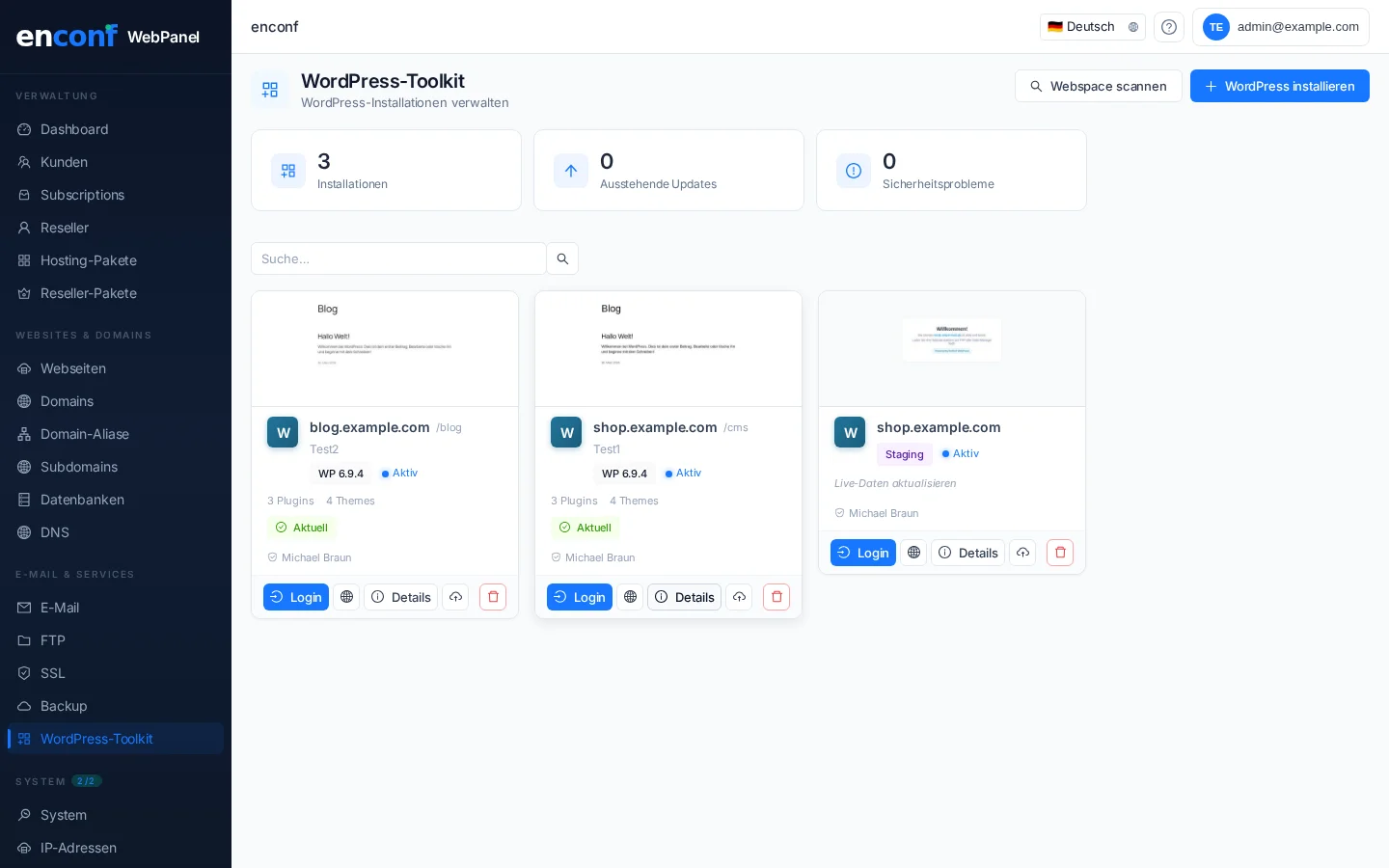
Task: Open the admin@example.com account menu
Action: [x=1281, y=27]
